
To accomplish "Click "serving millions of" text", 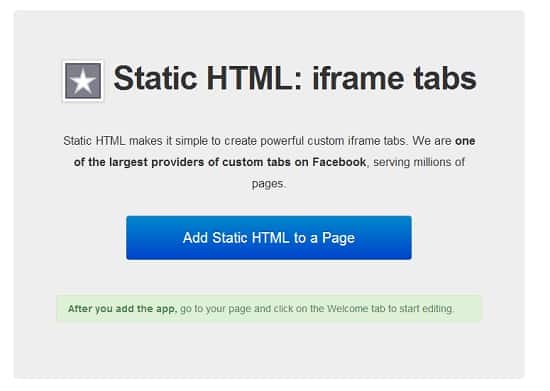I will click(x=419, y=162).
